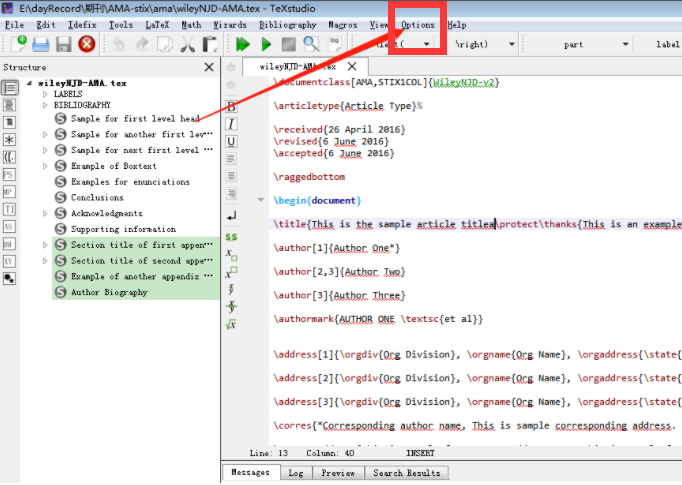Undo the last edit
682x485 pixels.
coord(118,44)
